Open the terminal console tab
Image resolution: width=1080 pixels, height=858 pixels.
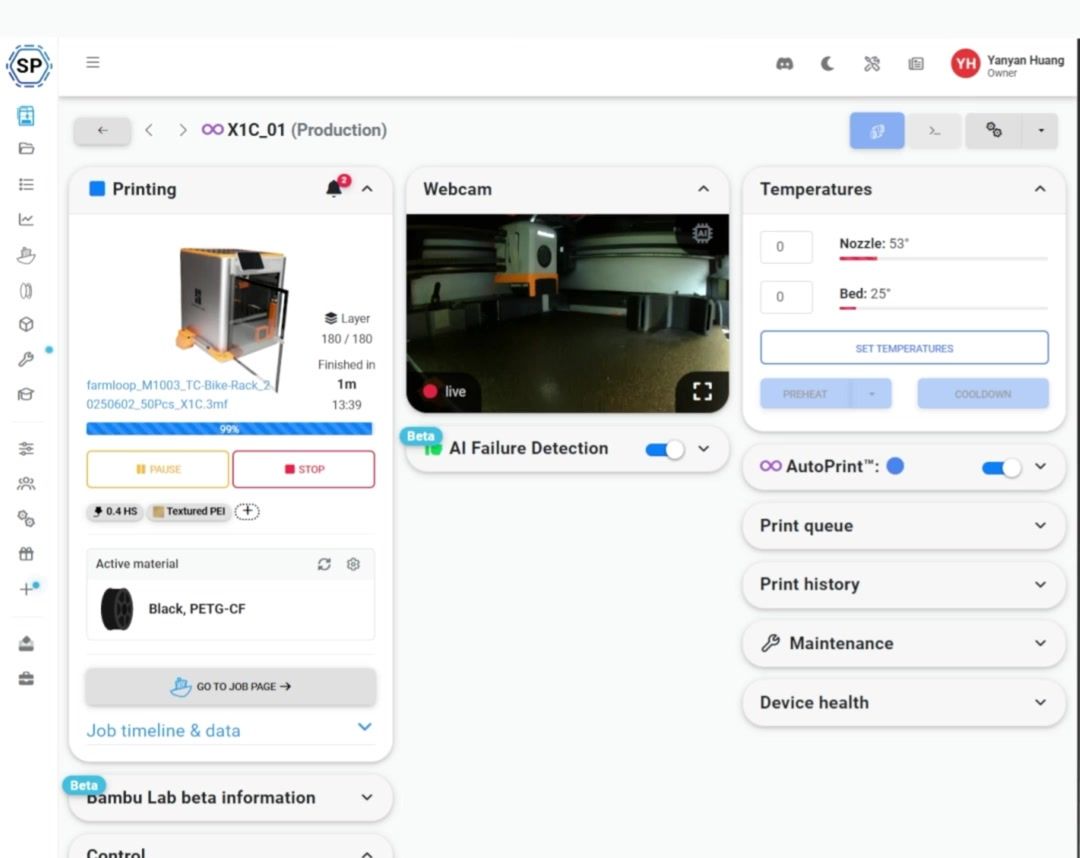(935, 131)
